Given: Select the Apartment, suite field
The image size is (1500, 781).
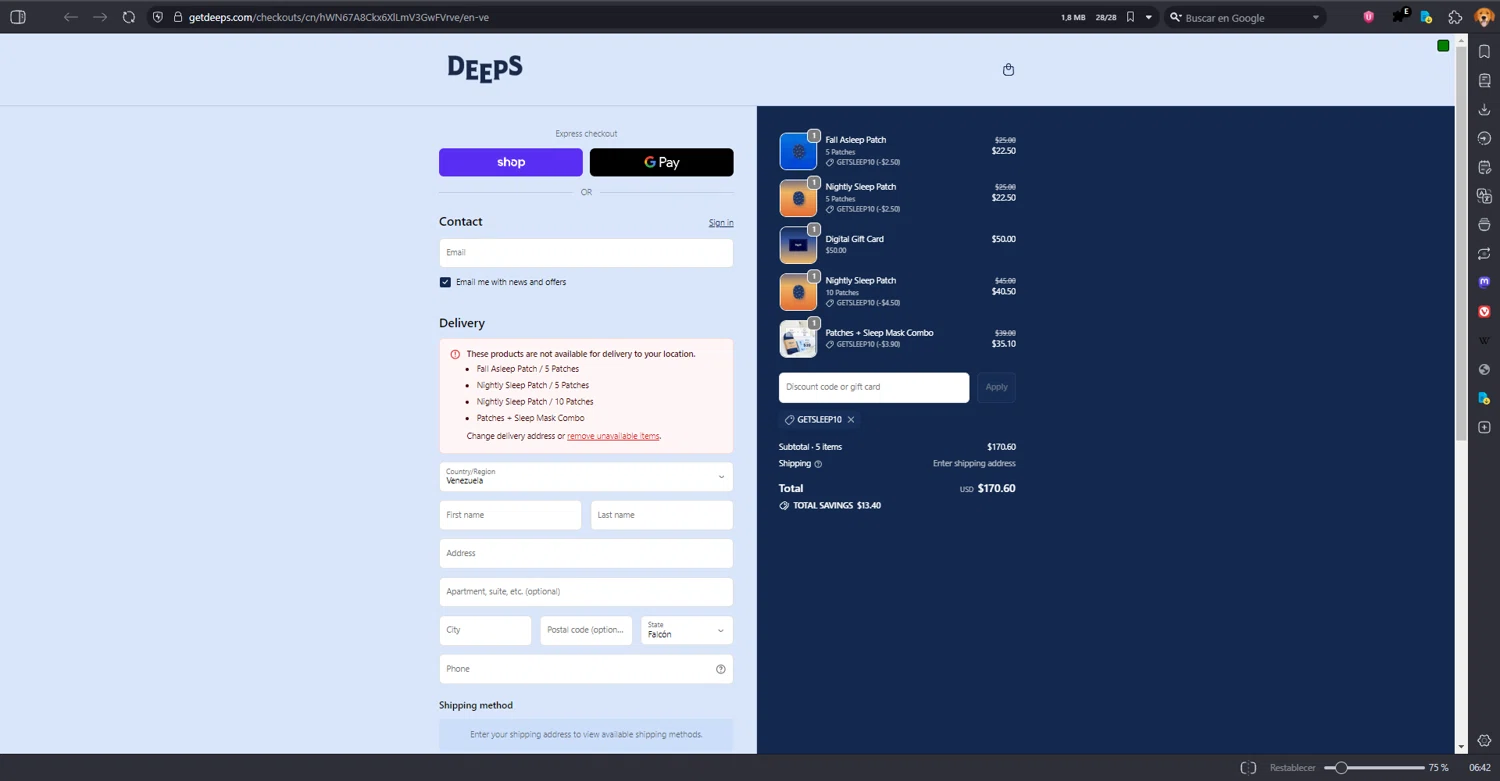Looking at the screenshot, I should pyautogui.click(x=586, y=592).
